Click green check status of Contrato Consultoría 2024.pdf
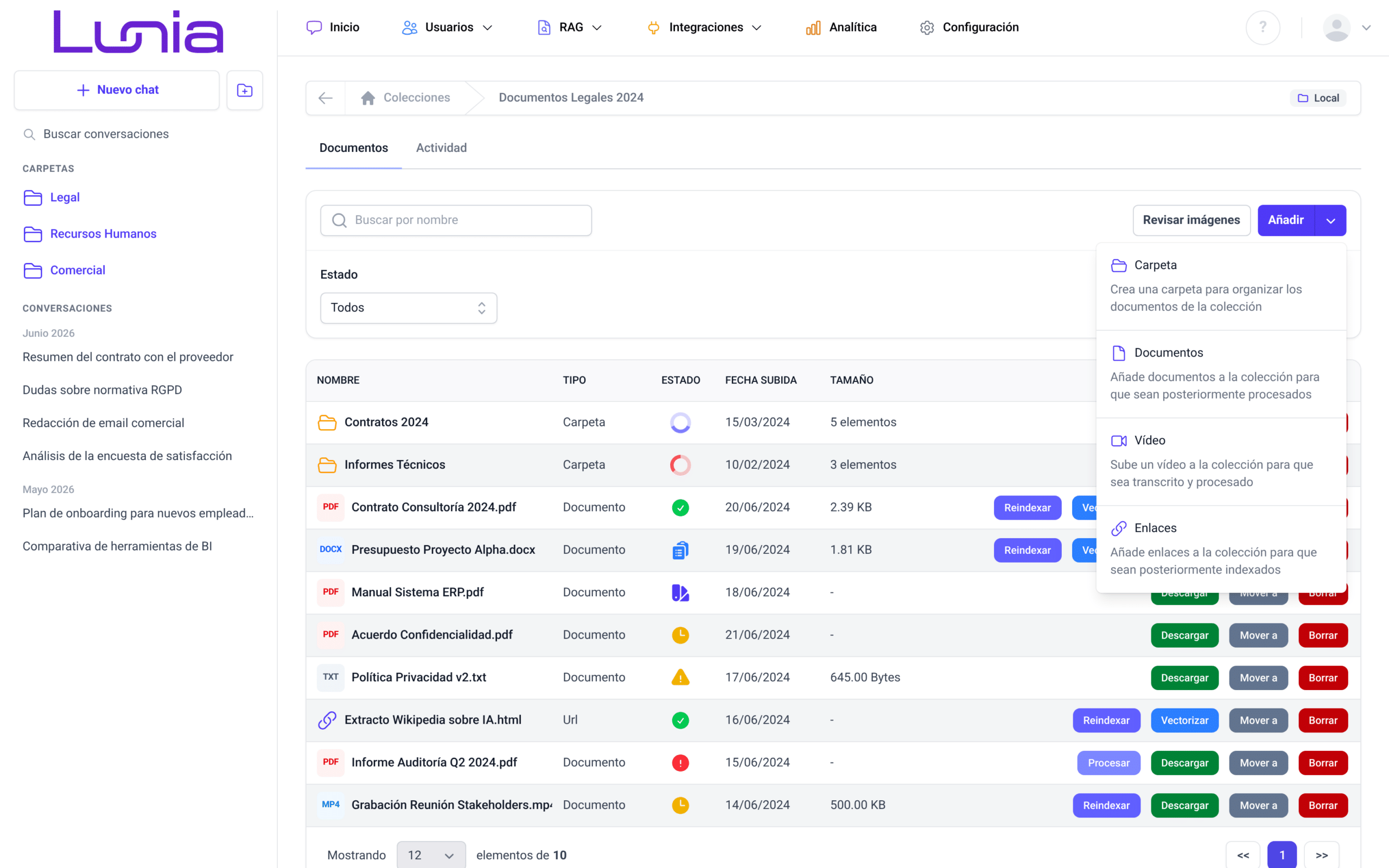The height and width of the screenshot is (868, 1389). coord(680,507)
